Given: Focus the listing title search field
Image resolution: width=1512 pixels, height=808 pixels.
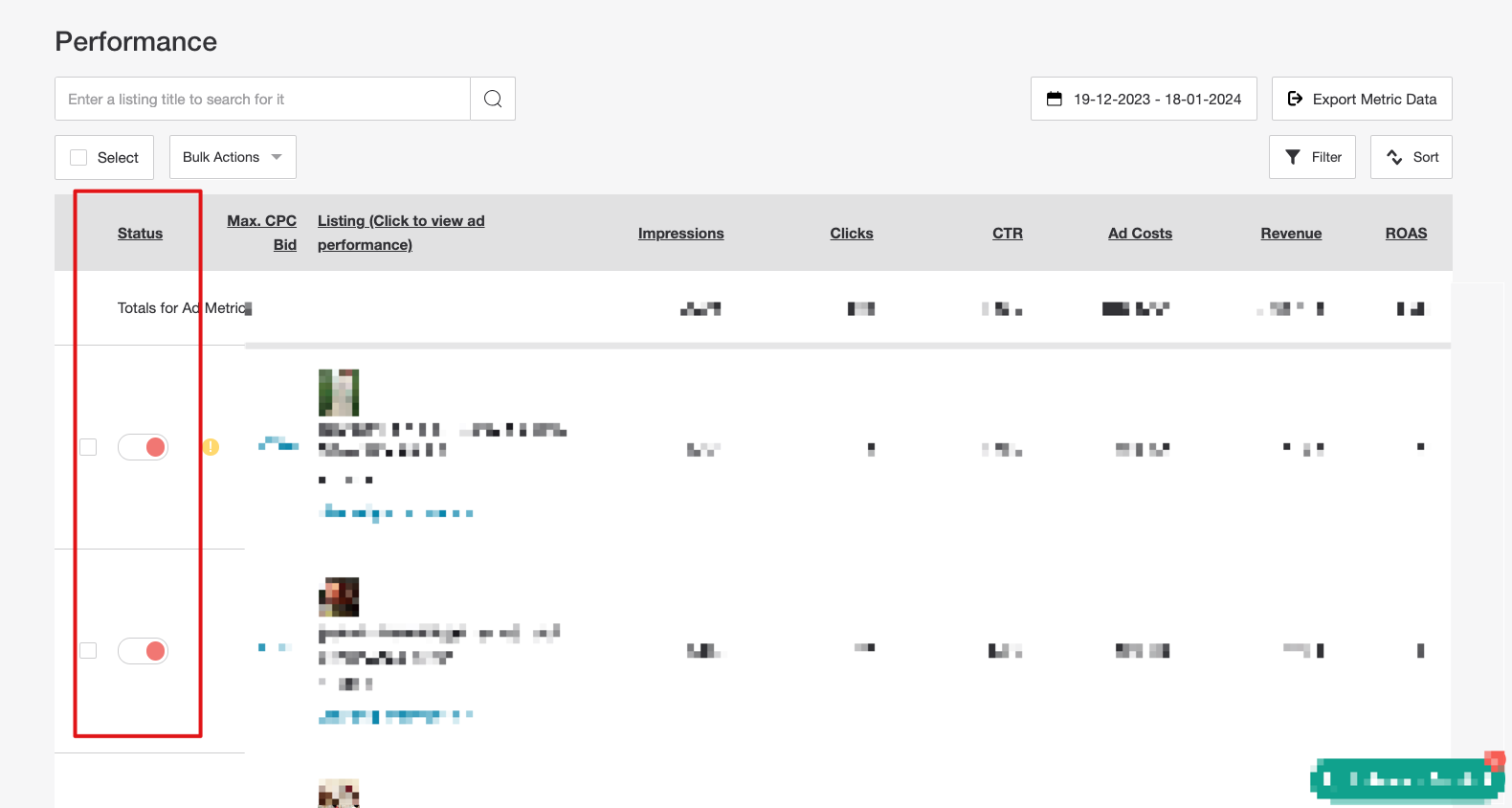Looking at the screenshot, I should (x=262, y=99).
